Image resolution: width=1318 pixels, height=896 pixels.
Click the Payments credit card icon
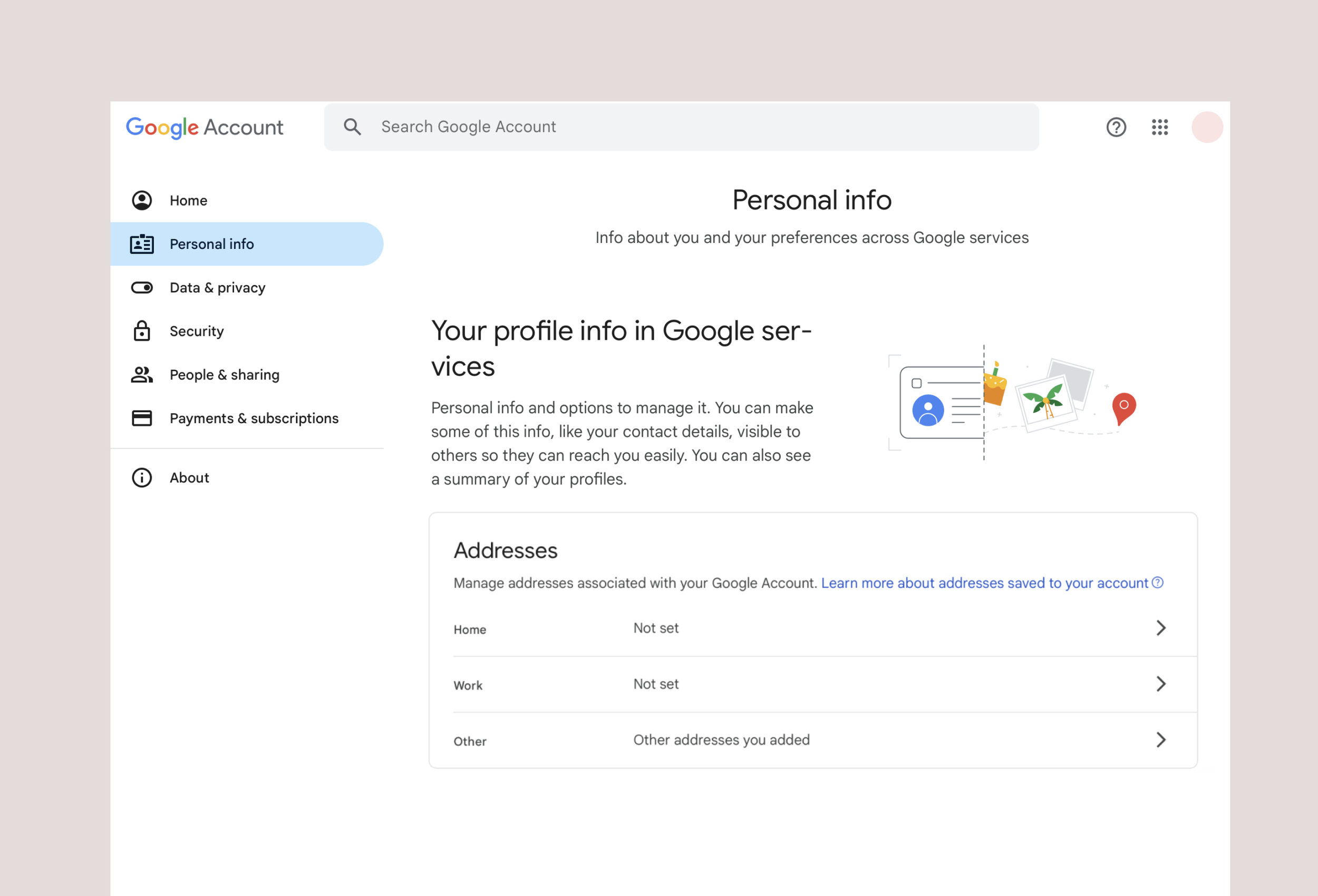pyautogui.click(x=142, y=418)
